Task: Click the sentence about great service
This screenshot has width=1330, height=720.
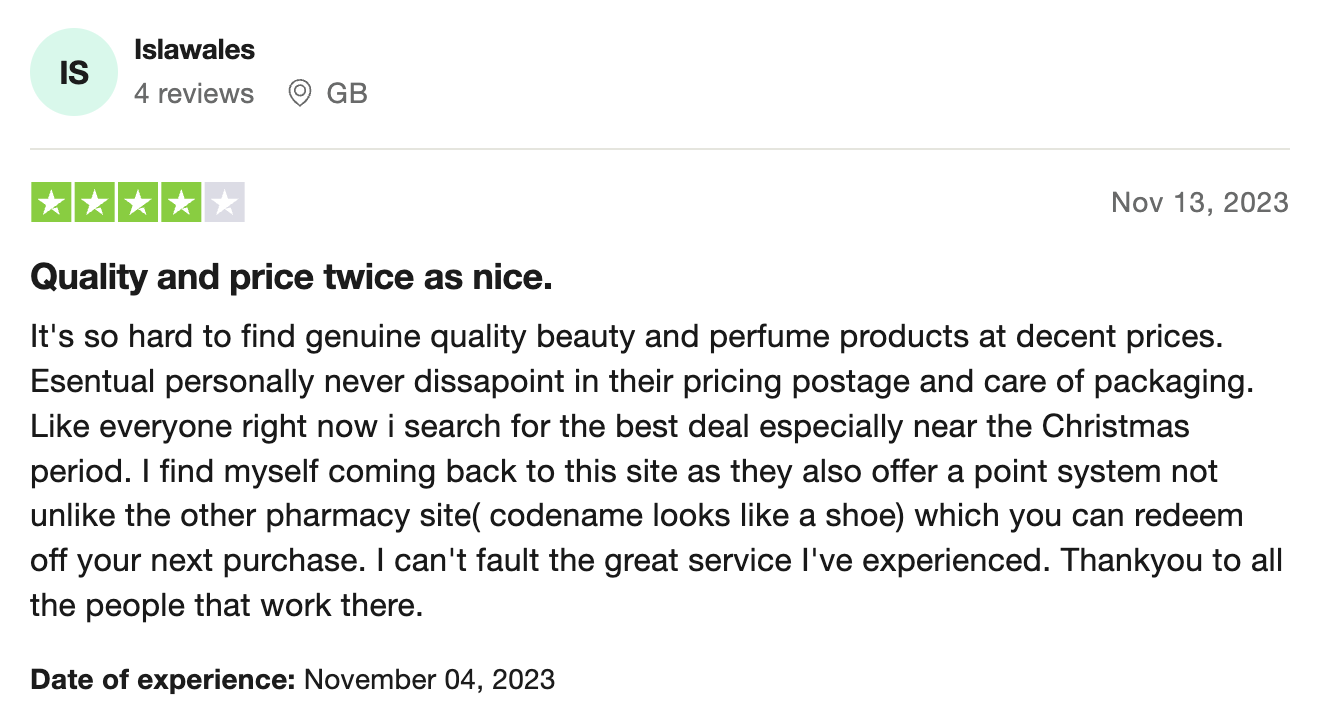Action: coord(715,561)
